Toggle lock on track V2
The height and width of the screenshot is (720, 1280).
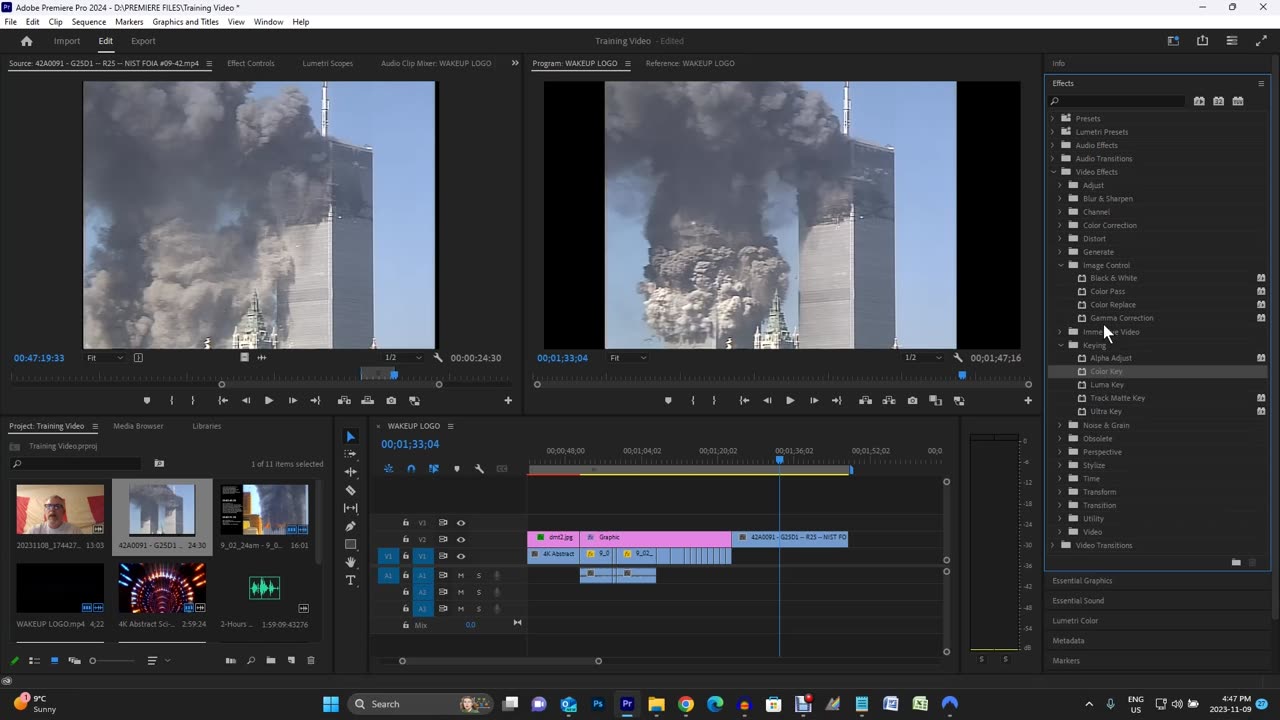click(x=405, y=539)
